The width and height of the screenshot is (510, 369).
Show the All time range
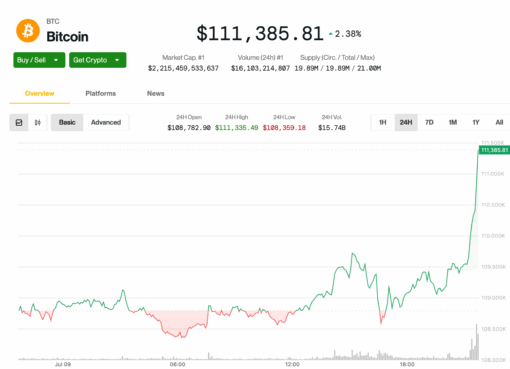[x=499, y=122]
